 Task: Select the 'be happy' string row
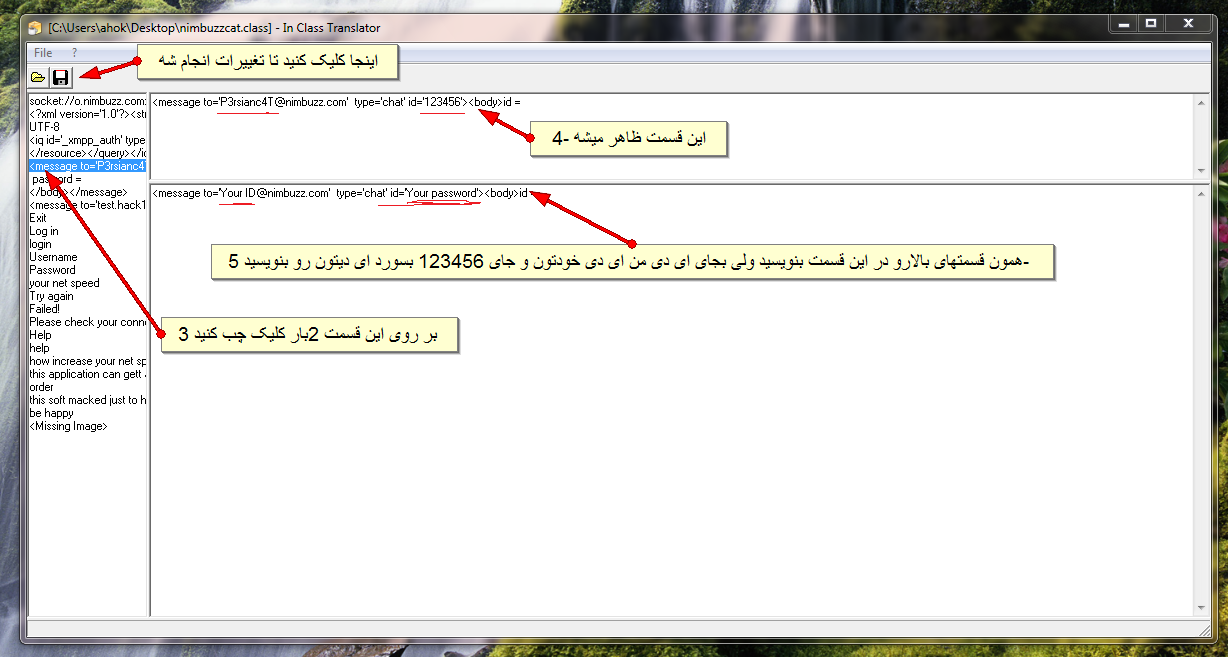[x=88, y=413]
